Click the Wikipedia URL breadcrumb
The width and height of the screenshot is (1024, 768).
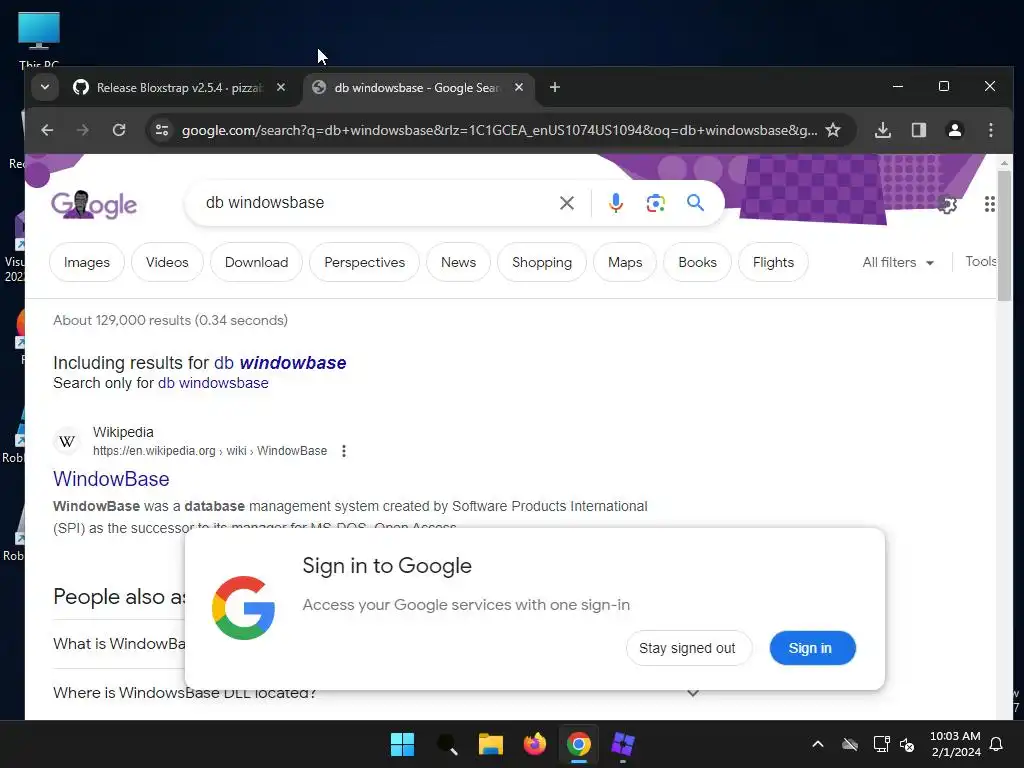coord(210,451)
